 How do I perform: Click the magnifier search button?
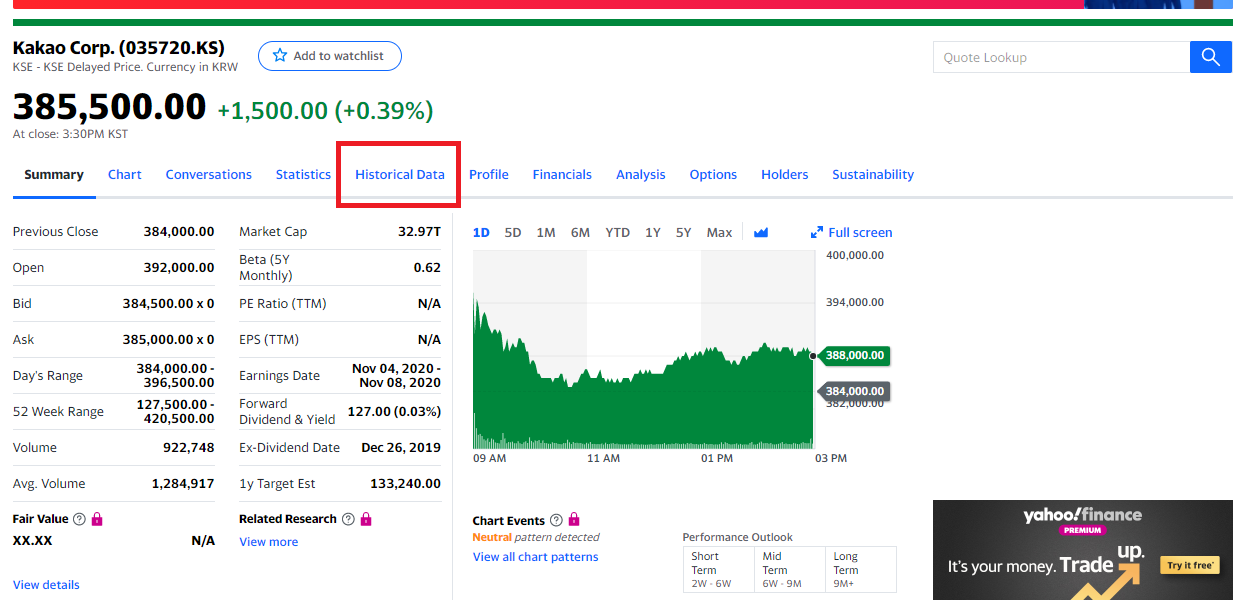click(1210, 57)
